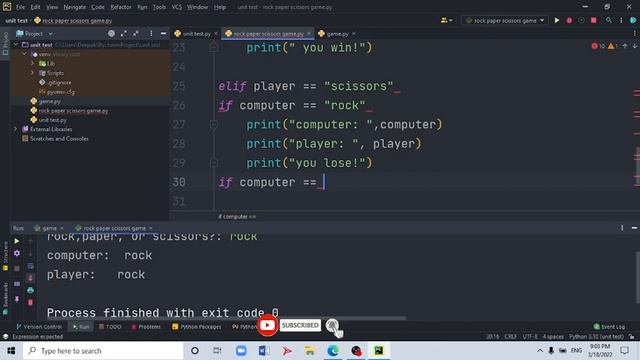Change CRLF line separator in status bar

[511, 337]
